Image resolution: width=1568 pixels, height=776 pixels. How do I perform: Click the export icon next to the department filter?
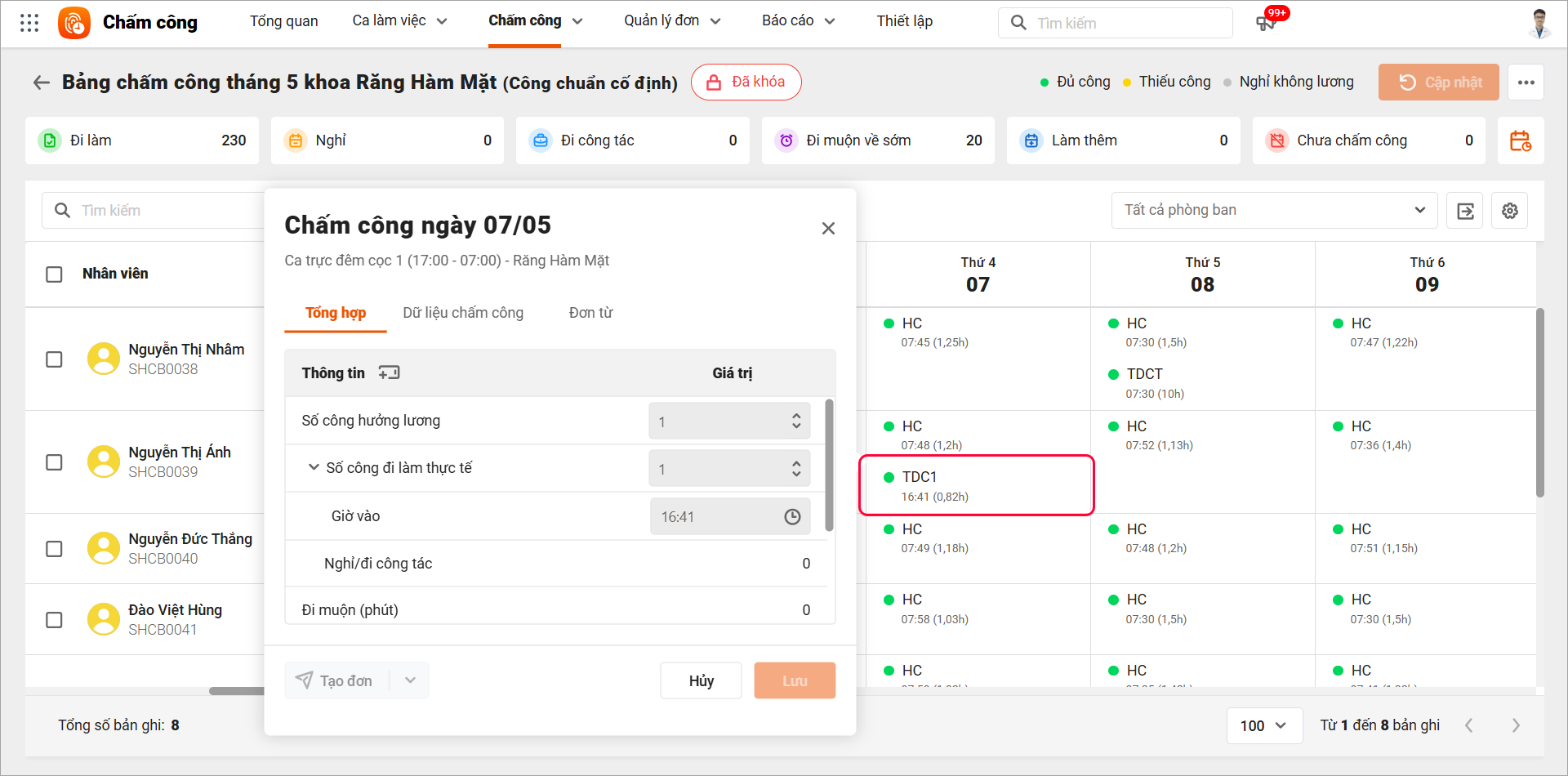point(1465,211)
